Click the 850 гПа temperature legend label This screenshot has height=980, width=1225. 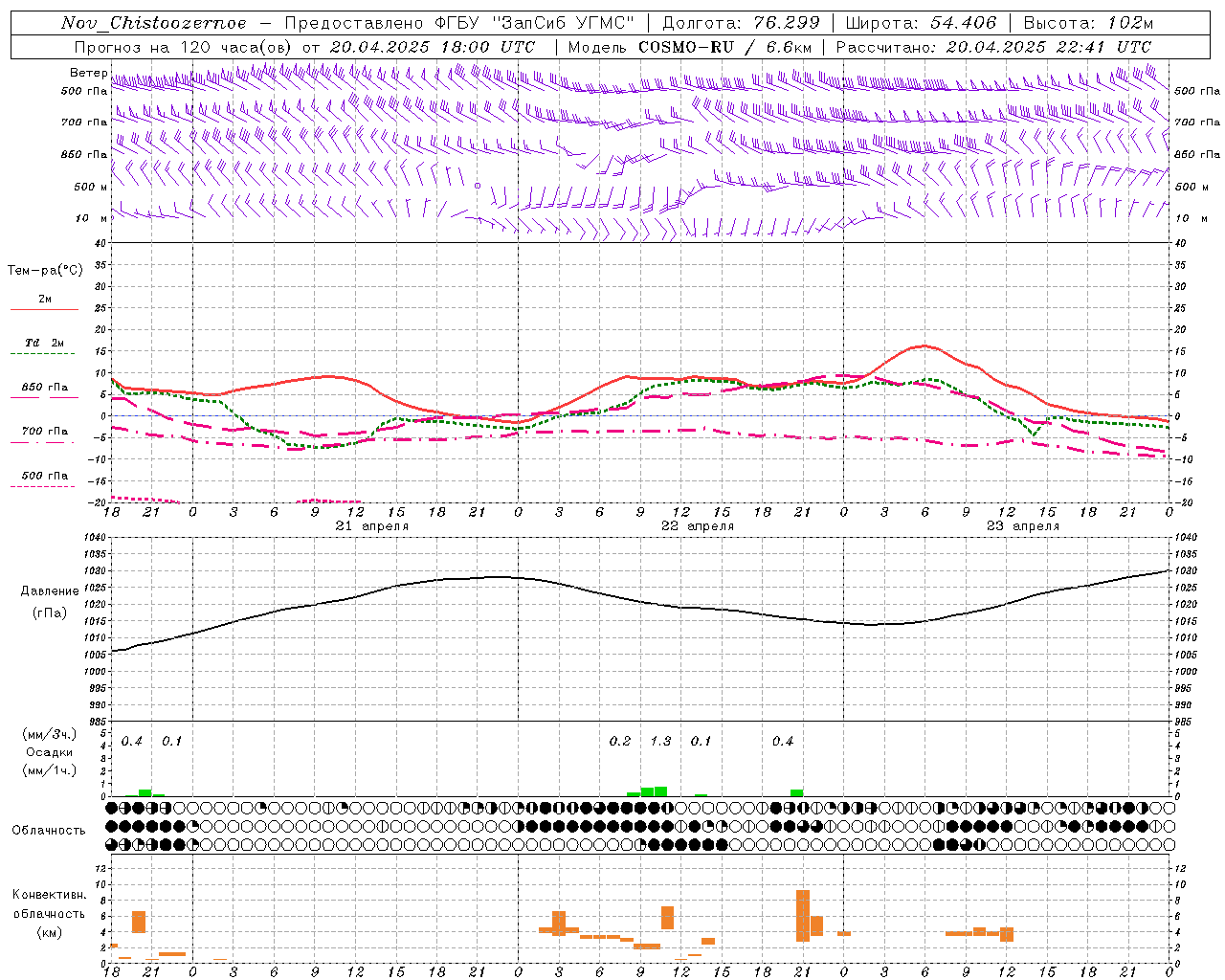pos(45,388)
